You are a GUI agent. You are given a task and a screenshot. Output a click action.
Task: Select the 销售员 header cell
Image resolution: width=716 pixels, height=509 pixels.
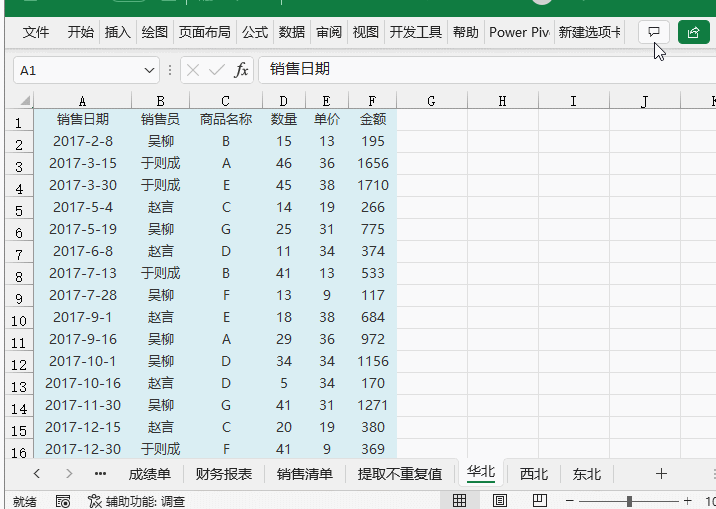160,120
